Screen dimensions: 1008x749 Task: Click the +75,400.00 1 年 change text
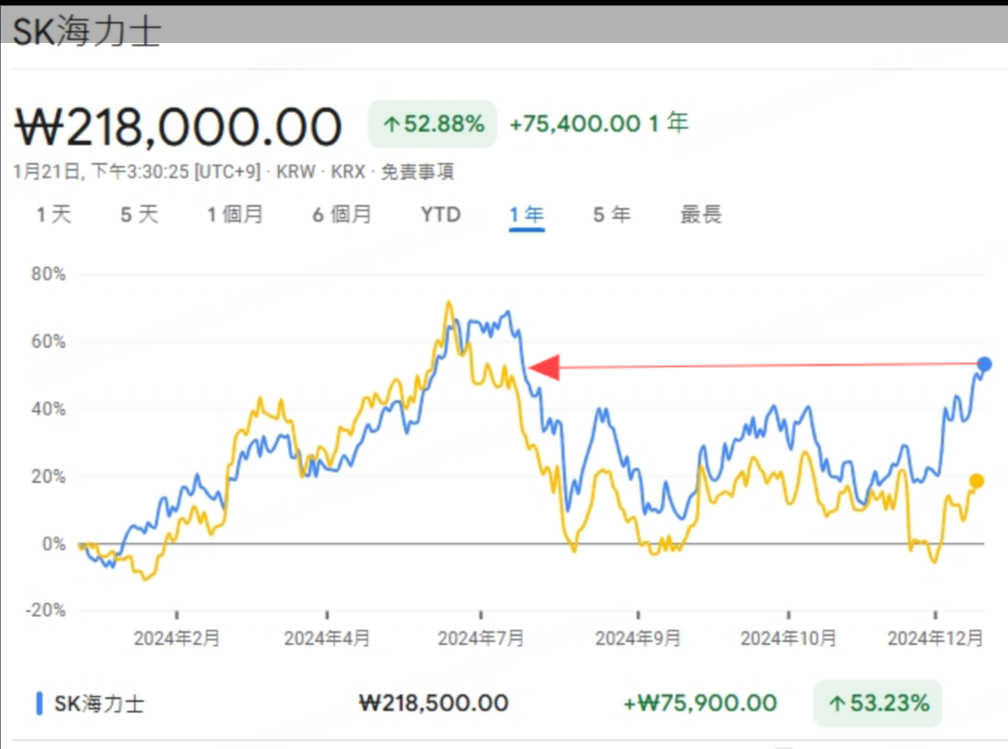click(599, 123)
